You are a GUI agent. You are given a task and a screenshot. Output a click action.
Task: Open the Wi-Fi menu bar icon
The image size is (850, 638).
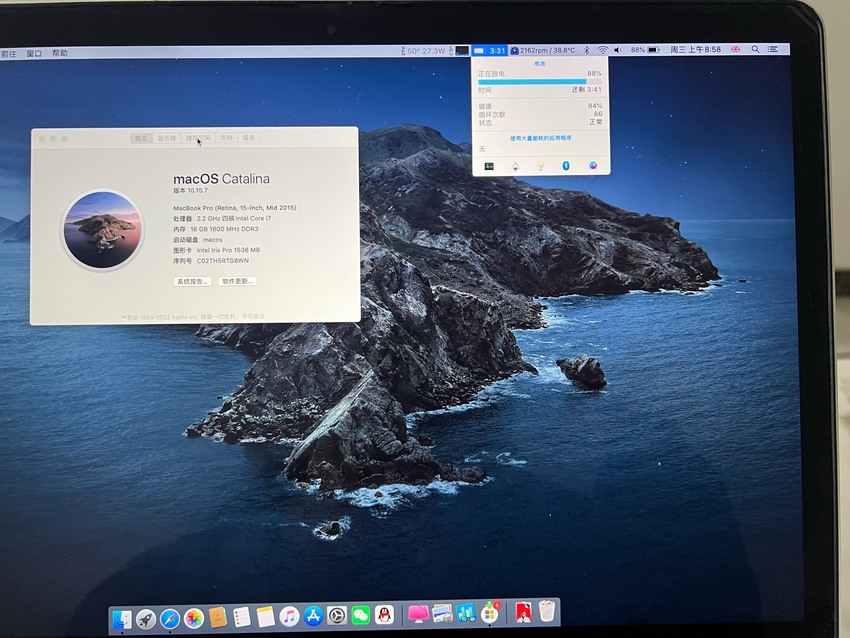pos(602,50)
